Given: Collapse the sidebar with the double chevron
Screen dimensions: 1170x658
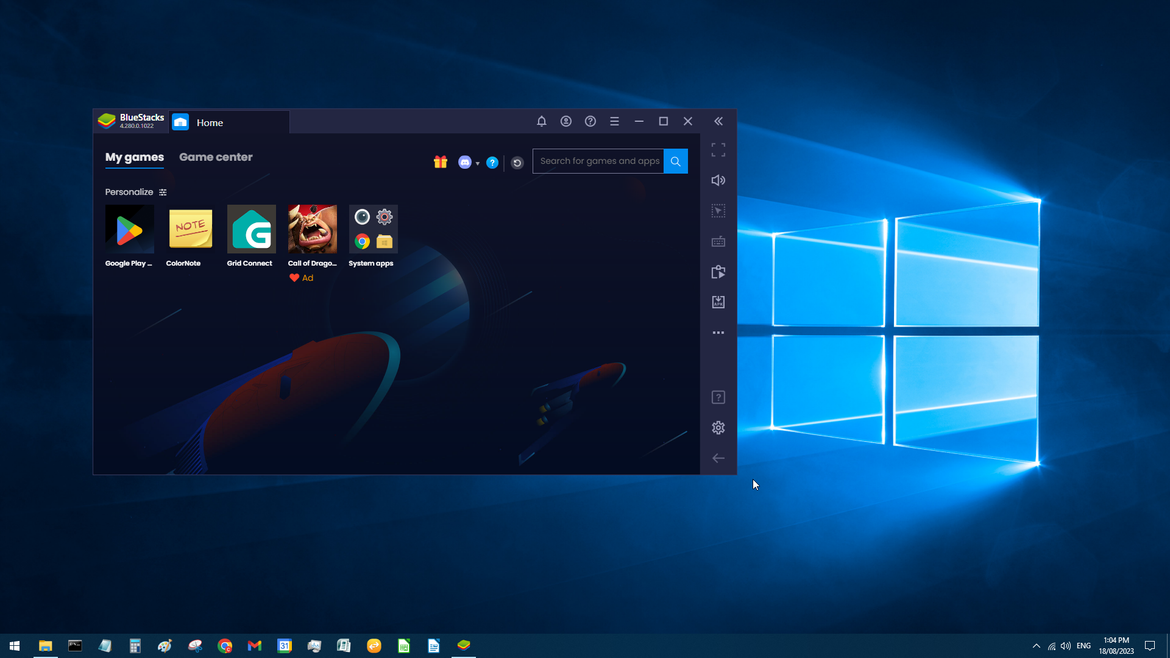Looking at the screenshot, I should tap(718, 121).
